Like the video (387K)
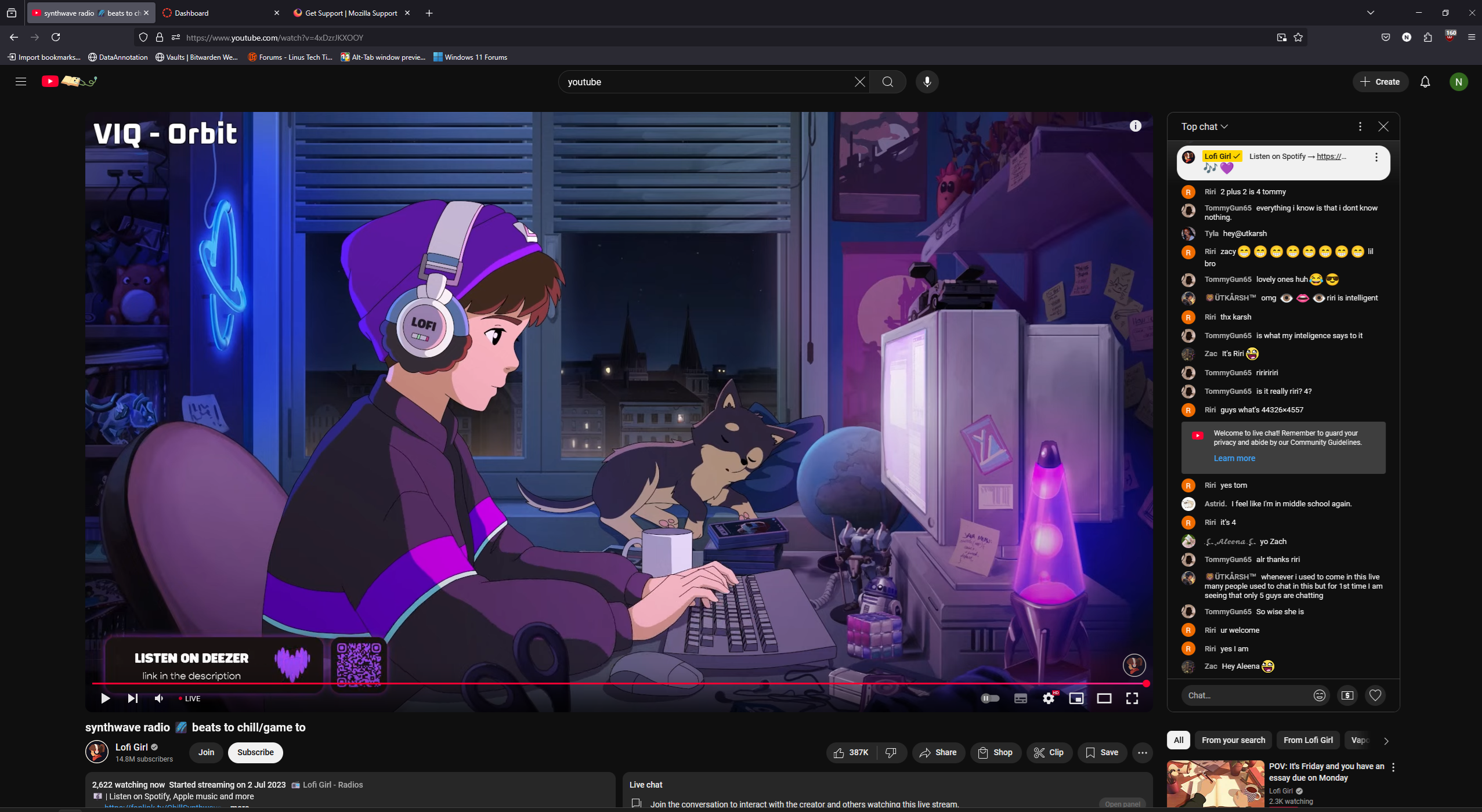1482x812 pixels. click(x=851, y=753)
